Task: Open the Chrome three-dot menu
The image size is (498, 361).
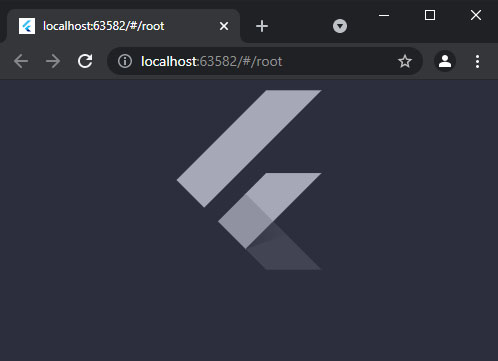Action: click(477, 62)
